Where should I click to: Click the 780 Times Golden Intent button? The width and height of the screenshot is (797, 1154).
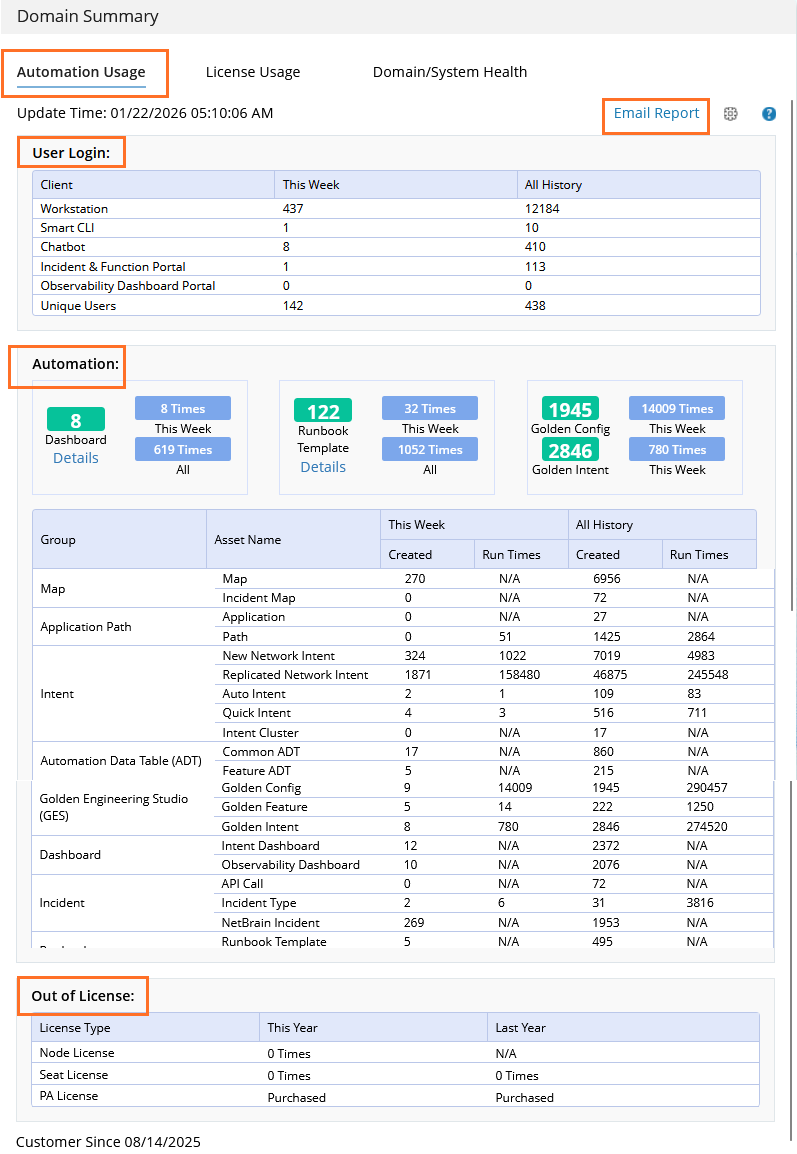pos(677,449)
